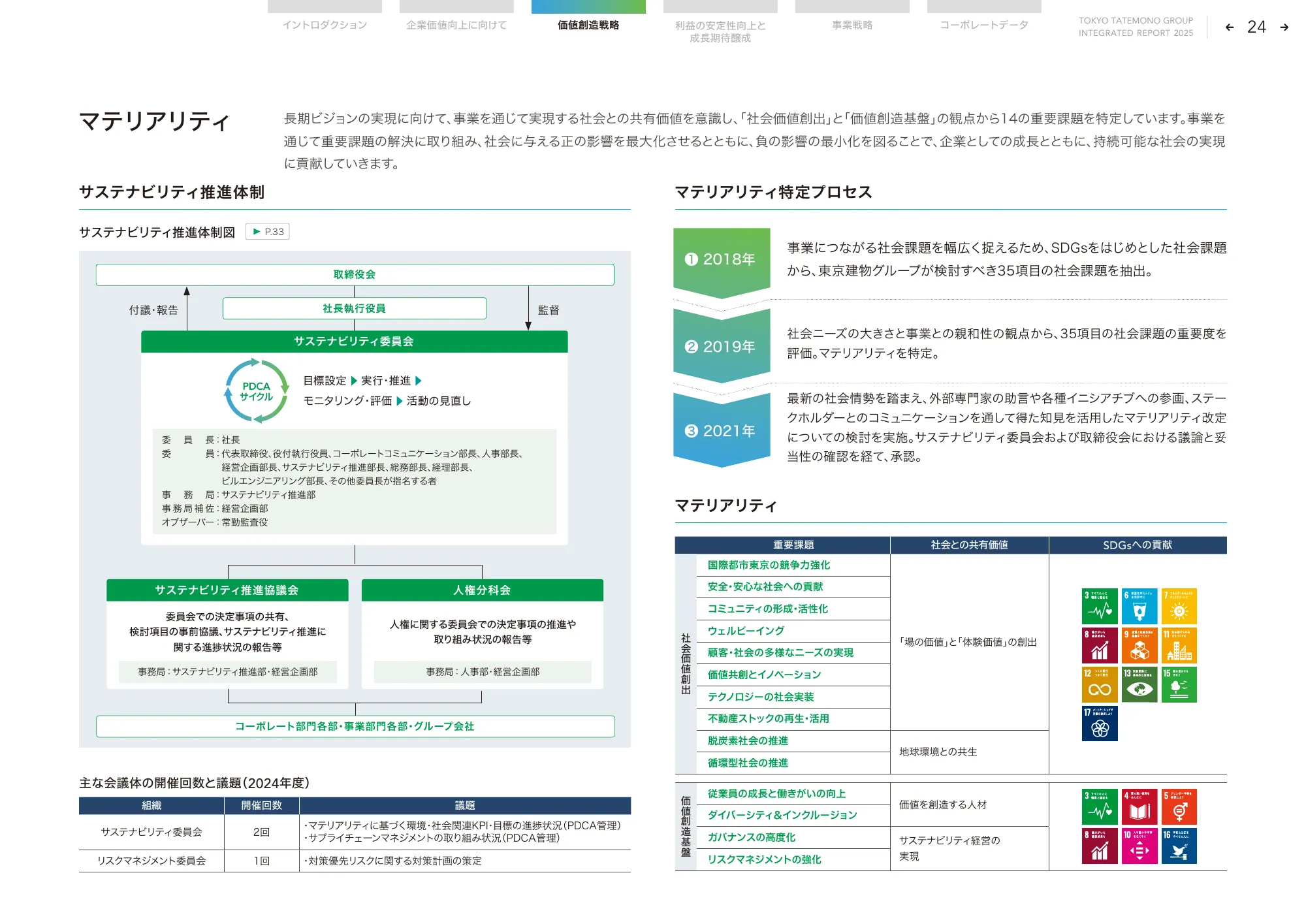Click the 2021年 process step arrow
Viewport: 1306px width, 924px height.
(722, 431)
